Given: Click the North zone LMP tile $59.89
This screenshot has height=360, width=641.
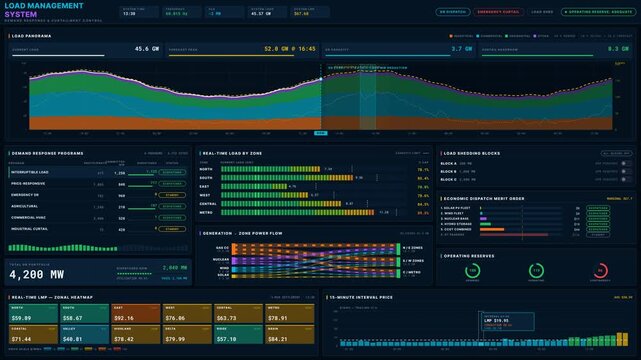Looking at the screenshot, I should click(33, 313).
